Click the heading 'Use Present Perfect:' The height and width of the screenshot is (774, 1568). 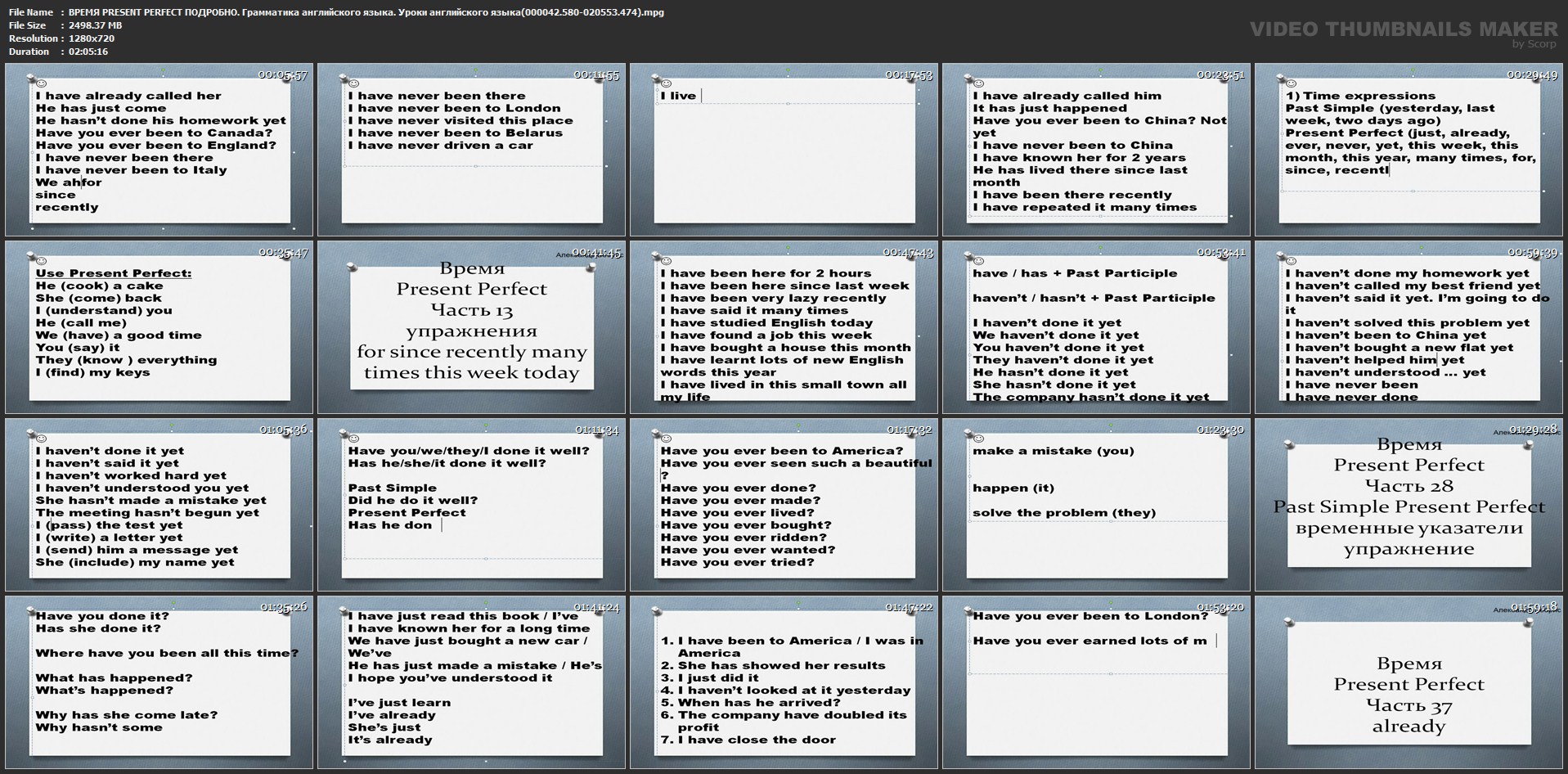(114, 273)
